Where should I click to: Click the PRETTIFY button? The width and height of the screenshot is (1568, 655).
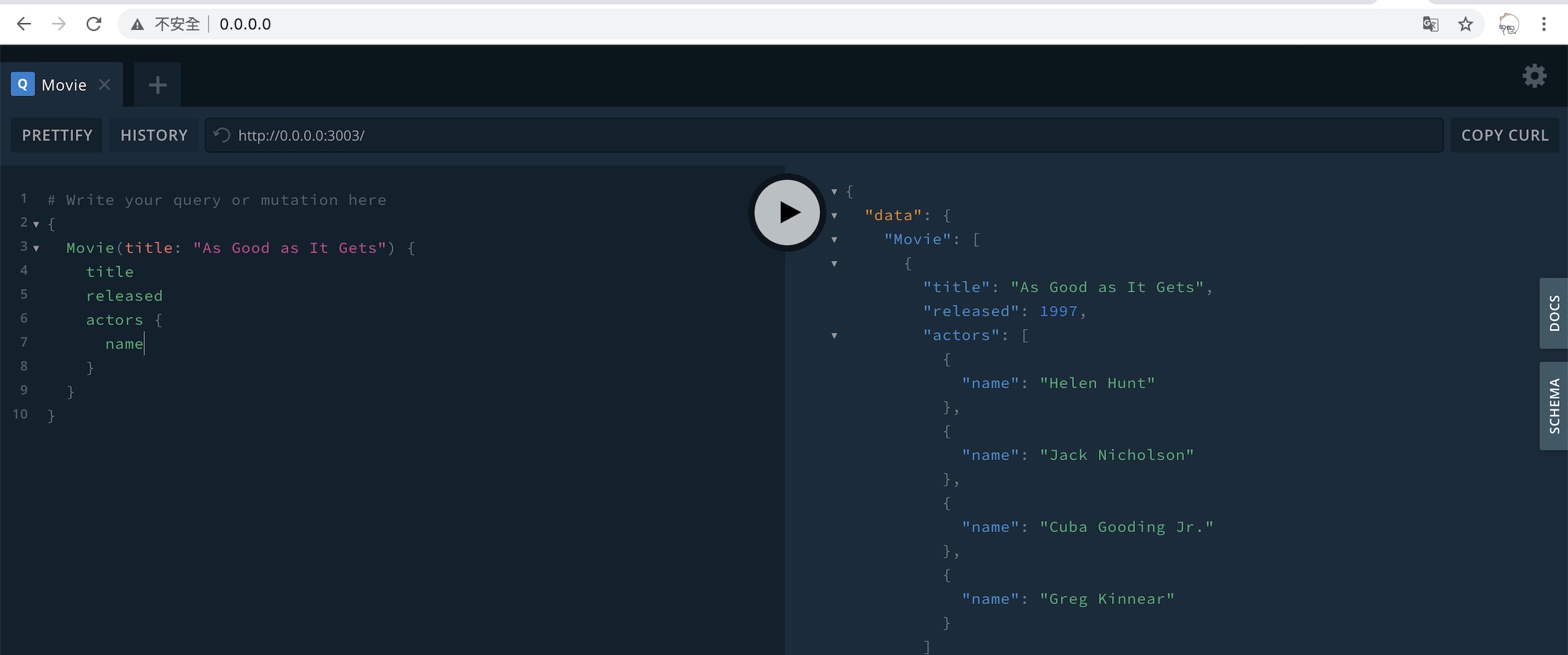pyautogui.click(x=57, y=135)
